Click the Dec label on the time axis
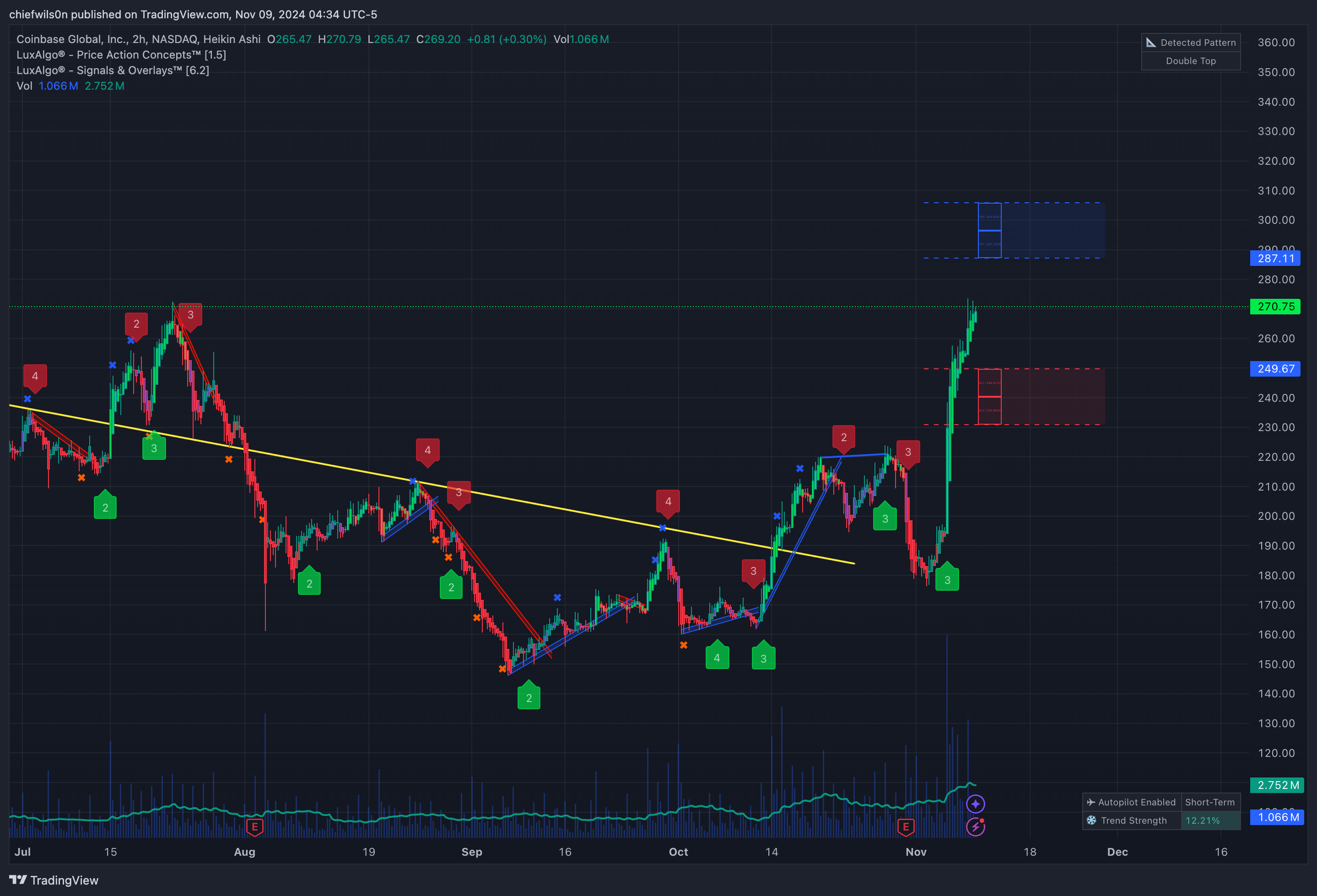1317x896 pixels. point(1117,852)
